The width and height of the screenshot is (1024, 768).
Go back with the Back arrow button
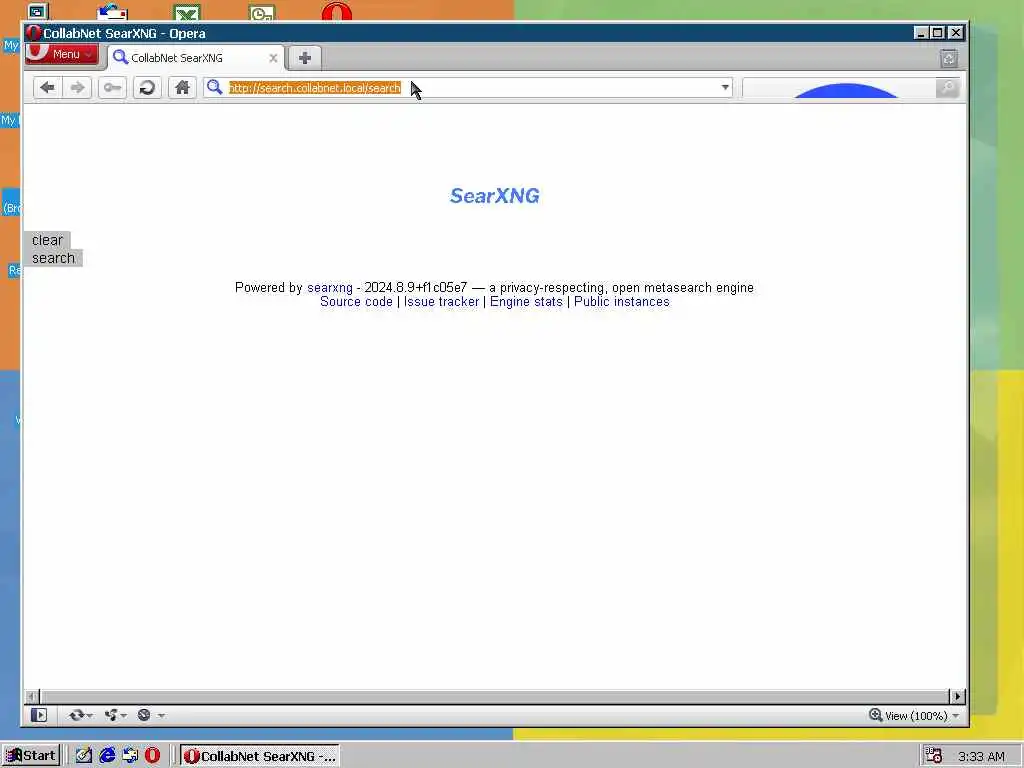(47, 88)
